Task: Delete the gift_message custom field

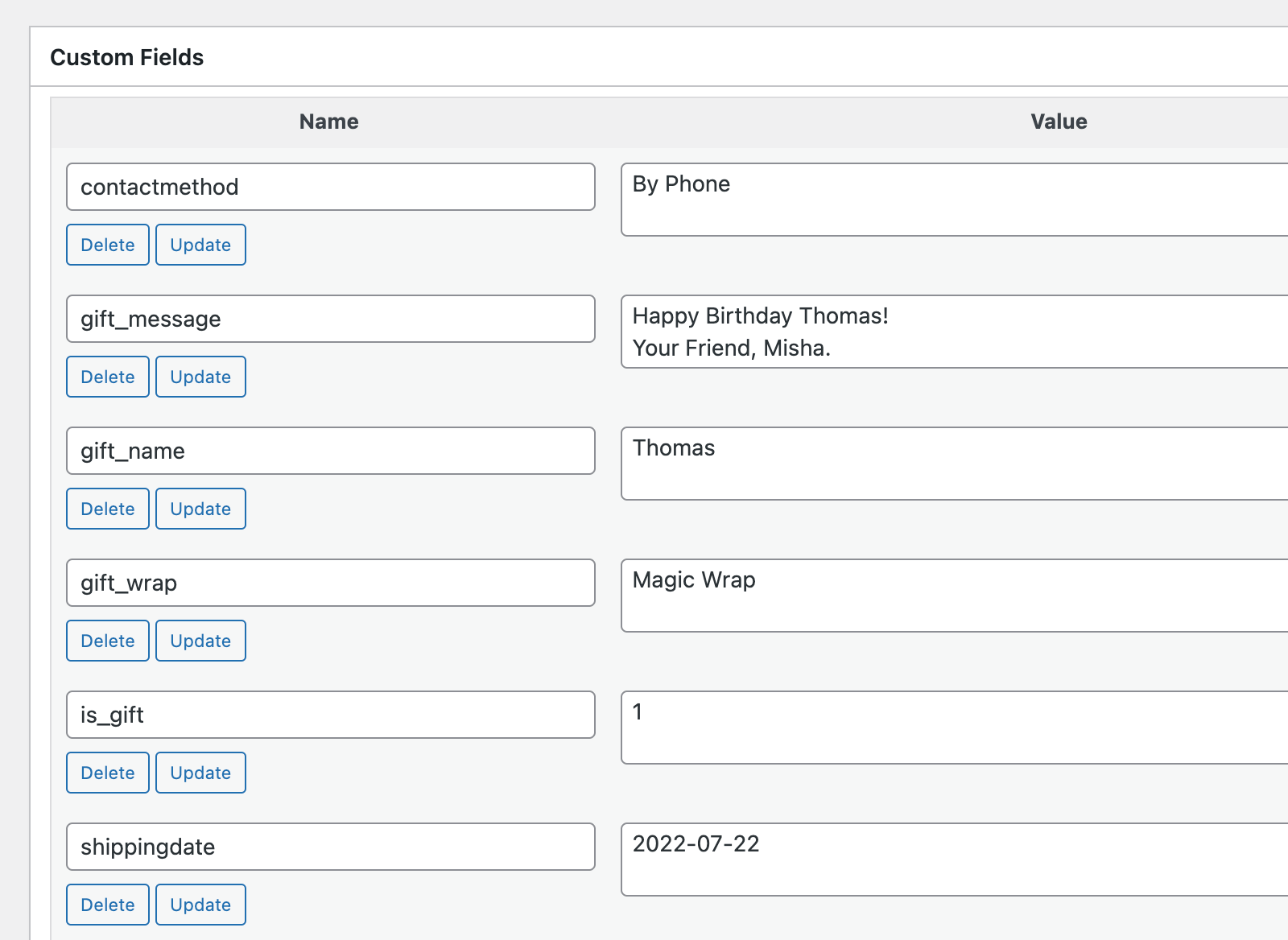Action: (107, 377)
